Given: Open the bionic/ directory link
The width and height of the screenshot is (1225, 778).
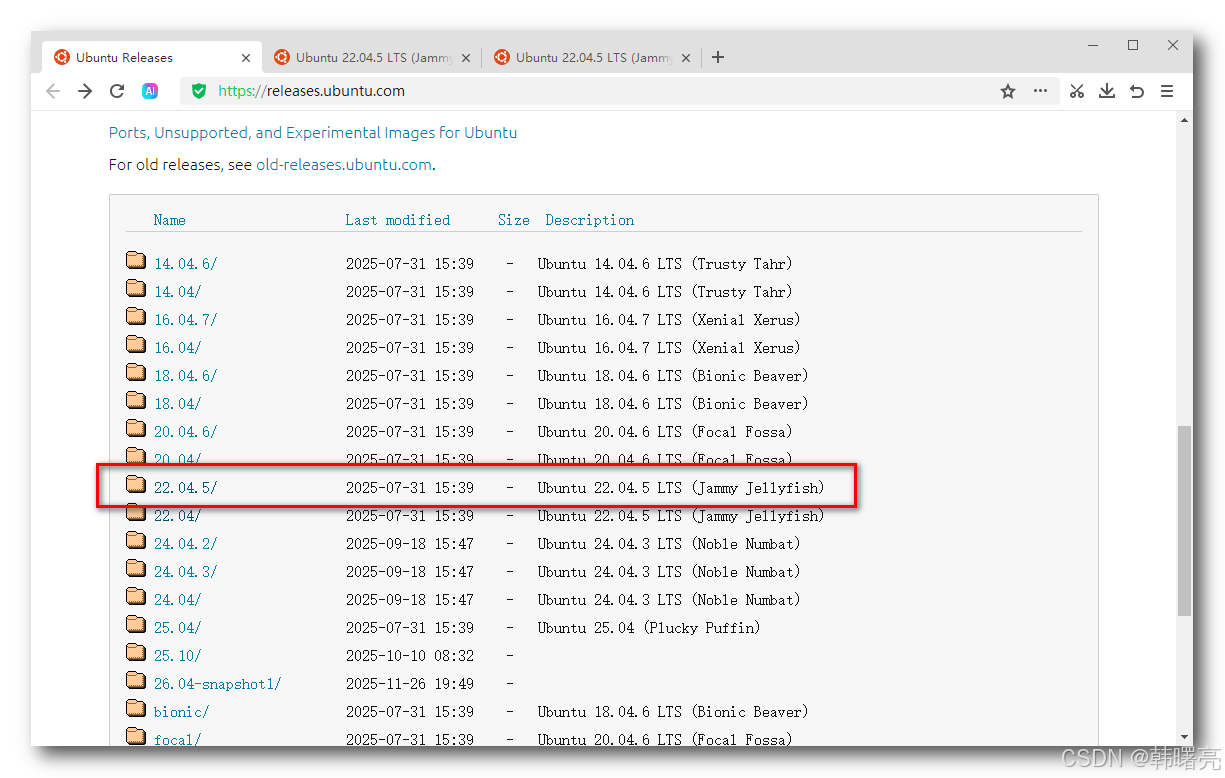Looking at the screenshot, I should click(x=181, y=712).
